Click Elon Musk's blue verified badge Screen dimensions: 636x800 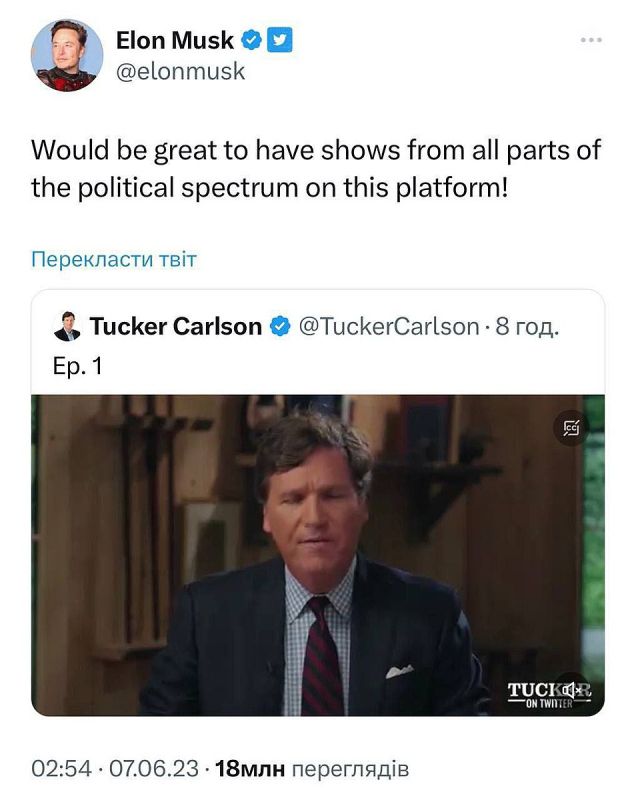[x=249, y=39]
